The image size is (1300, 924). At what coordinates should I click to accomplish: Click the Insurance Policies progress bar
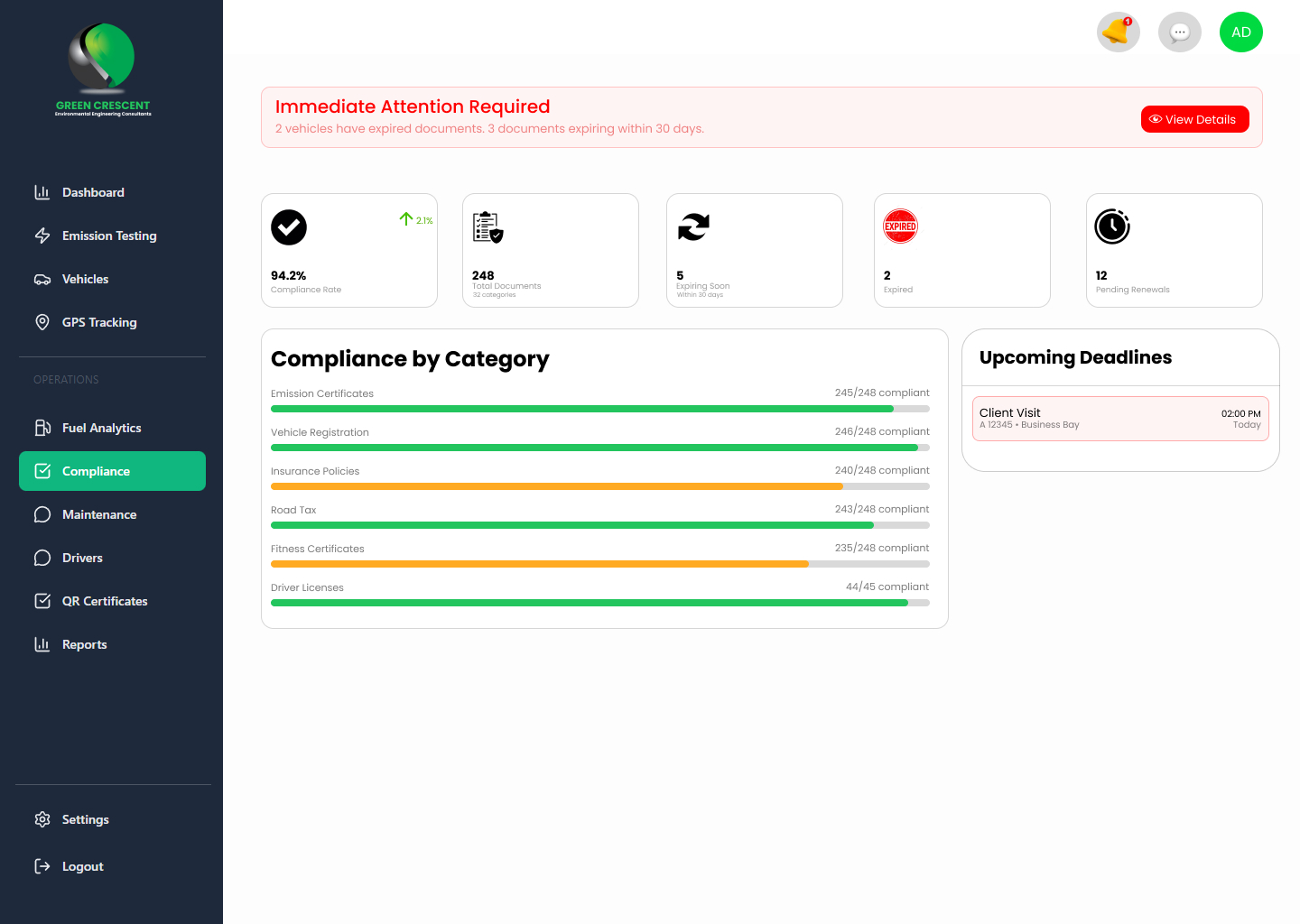tap(599, 486)
